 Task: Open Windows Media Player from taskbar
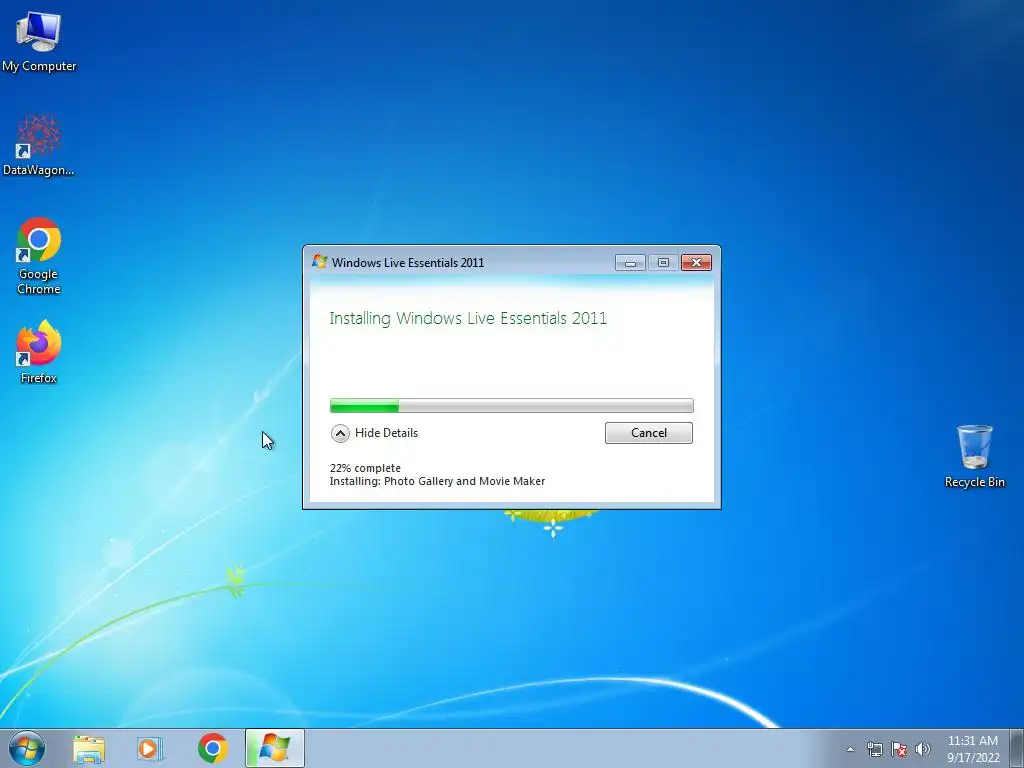pos(150,749)
